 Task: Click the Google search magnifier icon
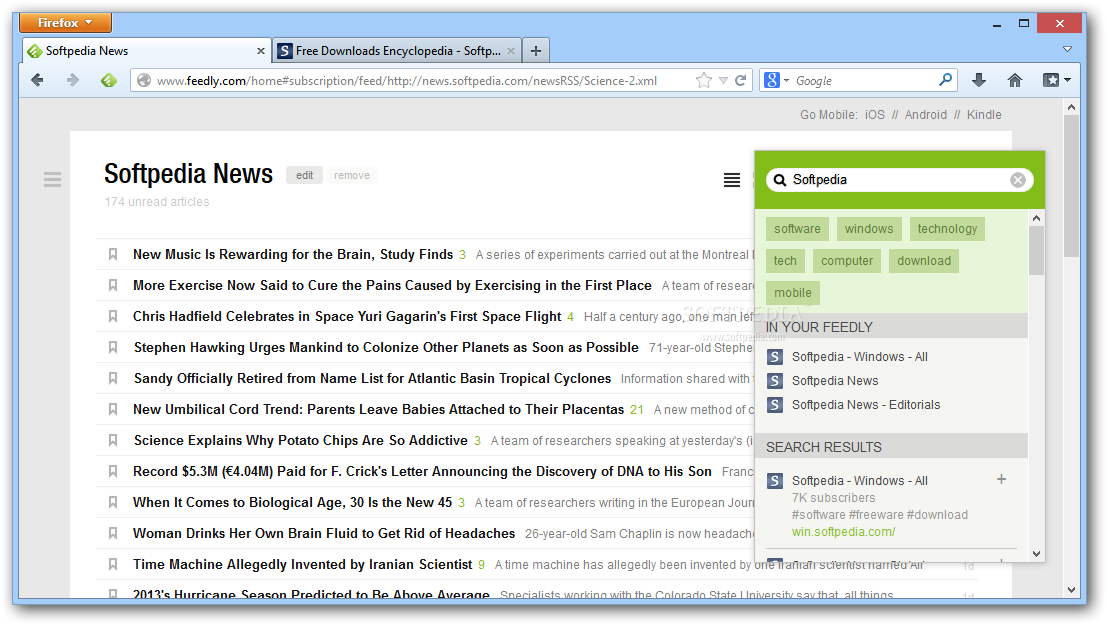(x=945, y=80)
